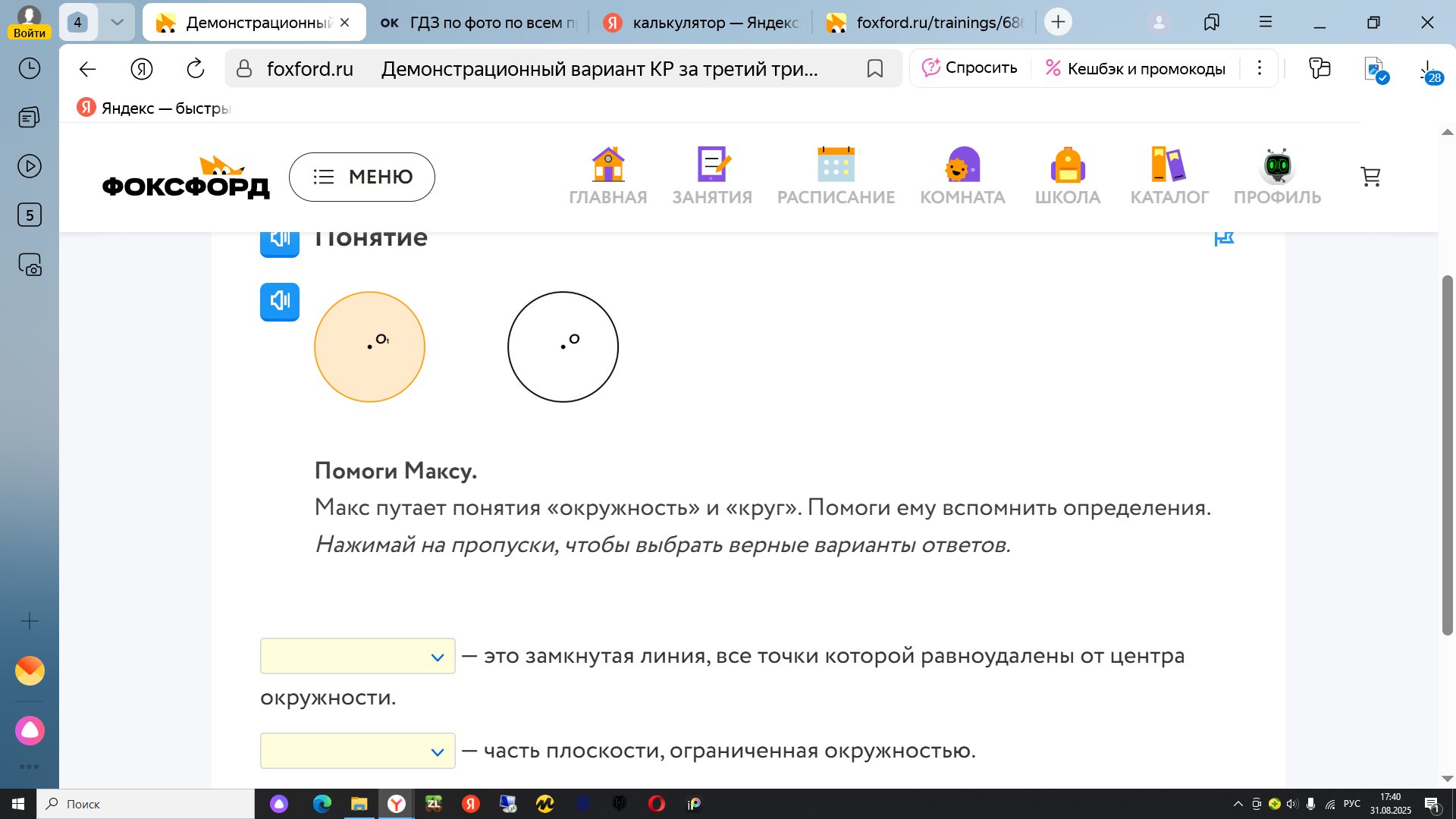Click the outlined circle image

pos(563,347)
